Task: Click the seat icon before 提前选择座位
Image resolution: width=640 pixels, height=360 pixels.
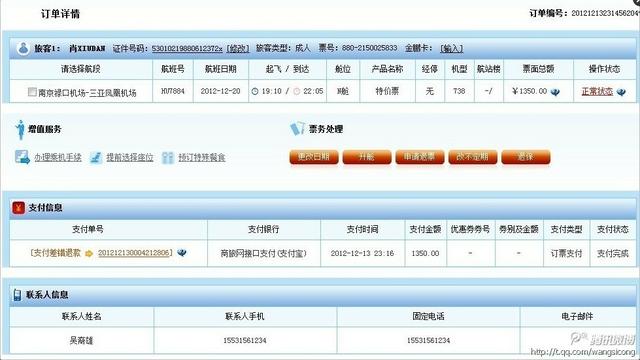Action: [x=96, y=158]
